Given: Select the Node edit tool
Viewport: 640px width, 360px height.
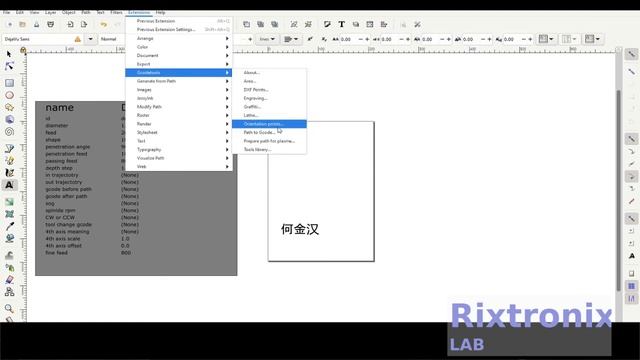Looking at the screenshot, I should (9, 66).
